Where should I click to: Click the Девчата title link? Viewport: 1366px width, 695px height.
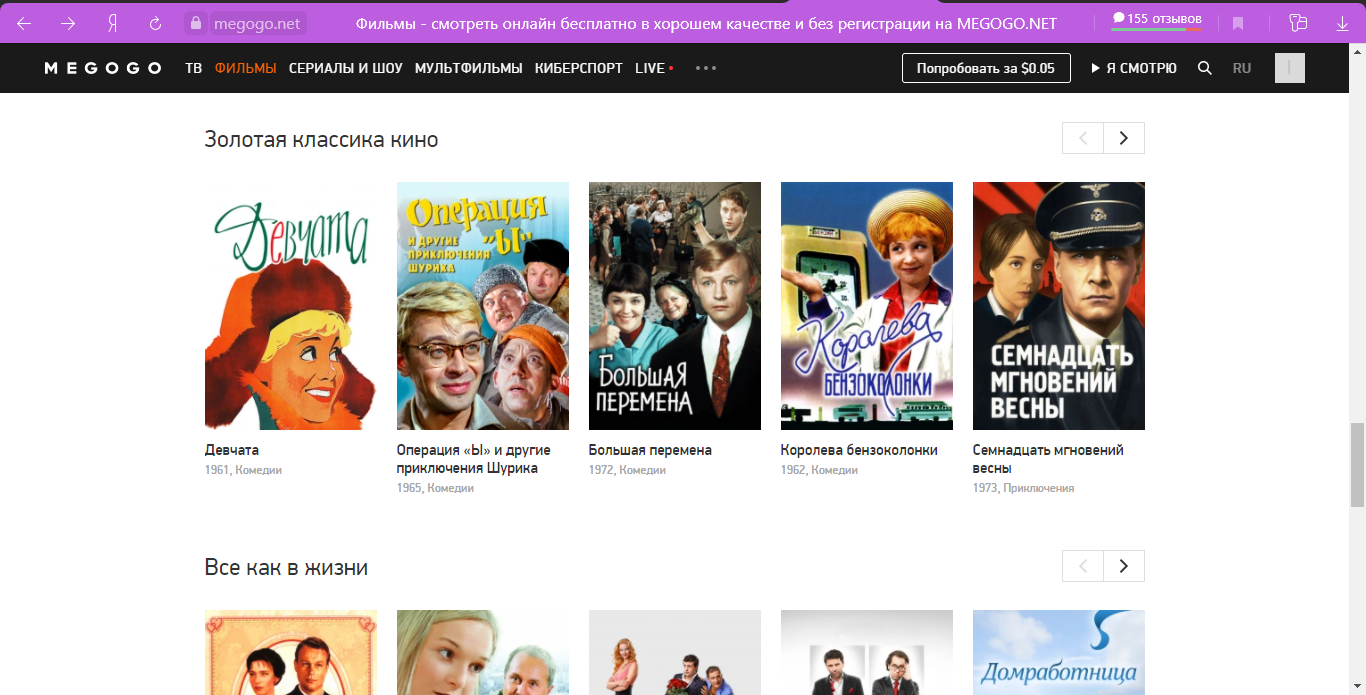232,450
